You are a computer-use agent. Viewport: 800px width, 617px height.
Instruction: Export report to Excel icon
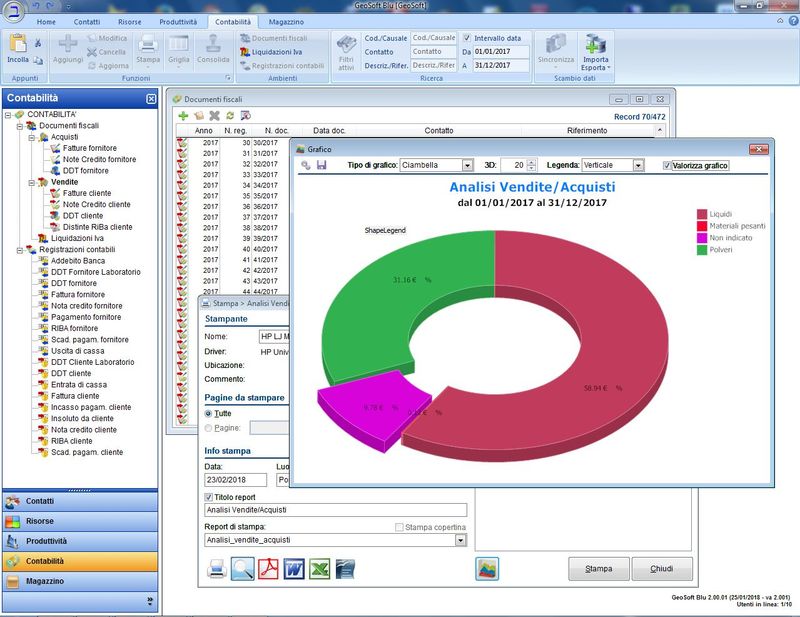click(x=319, y=569)
